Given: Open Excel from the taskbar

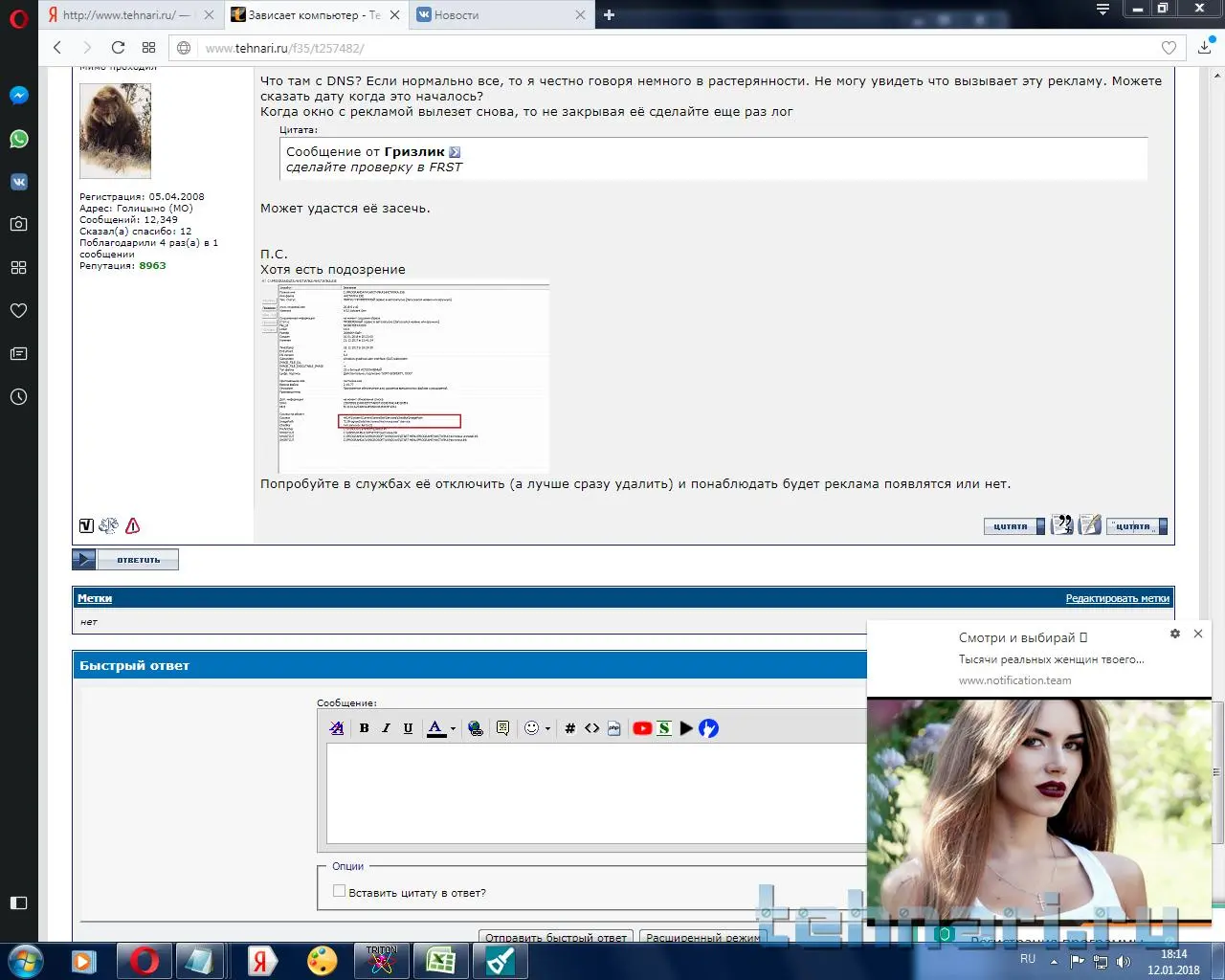Looking at the screenshot, I should 440,961.
